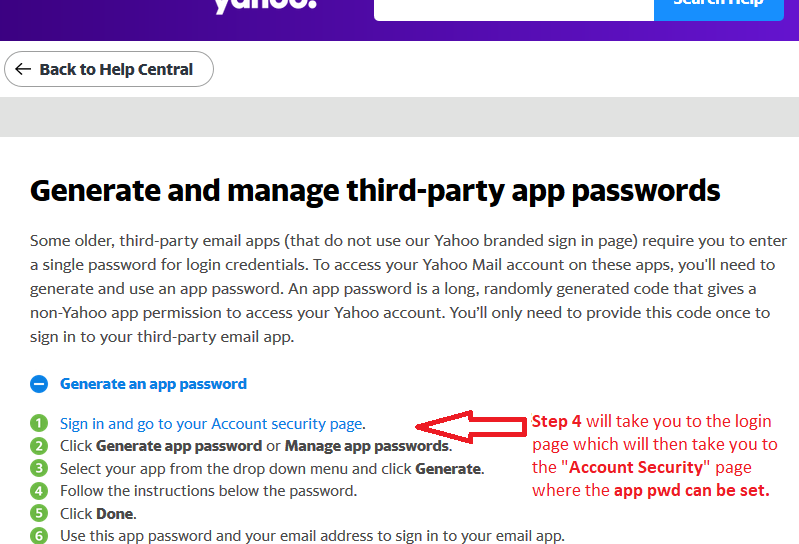Click the green step 5 circle
The width and height of the screenshot is (799, 544).
[x=39, y=513]
